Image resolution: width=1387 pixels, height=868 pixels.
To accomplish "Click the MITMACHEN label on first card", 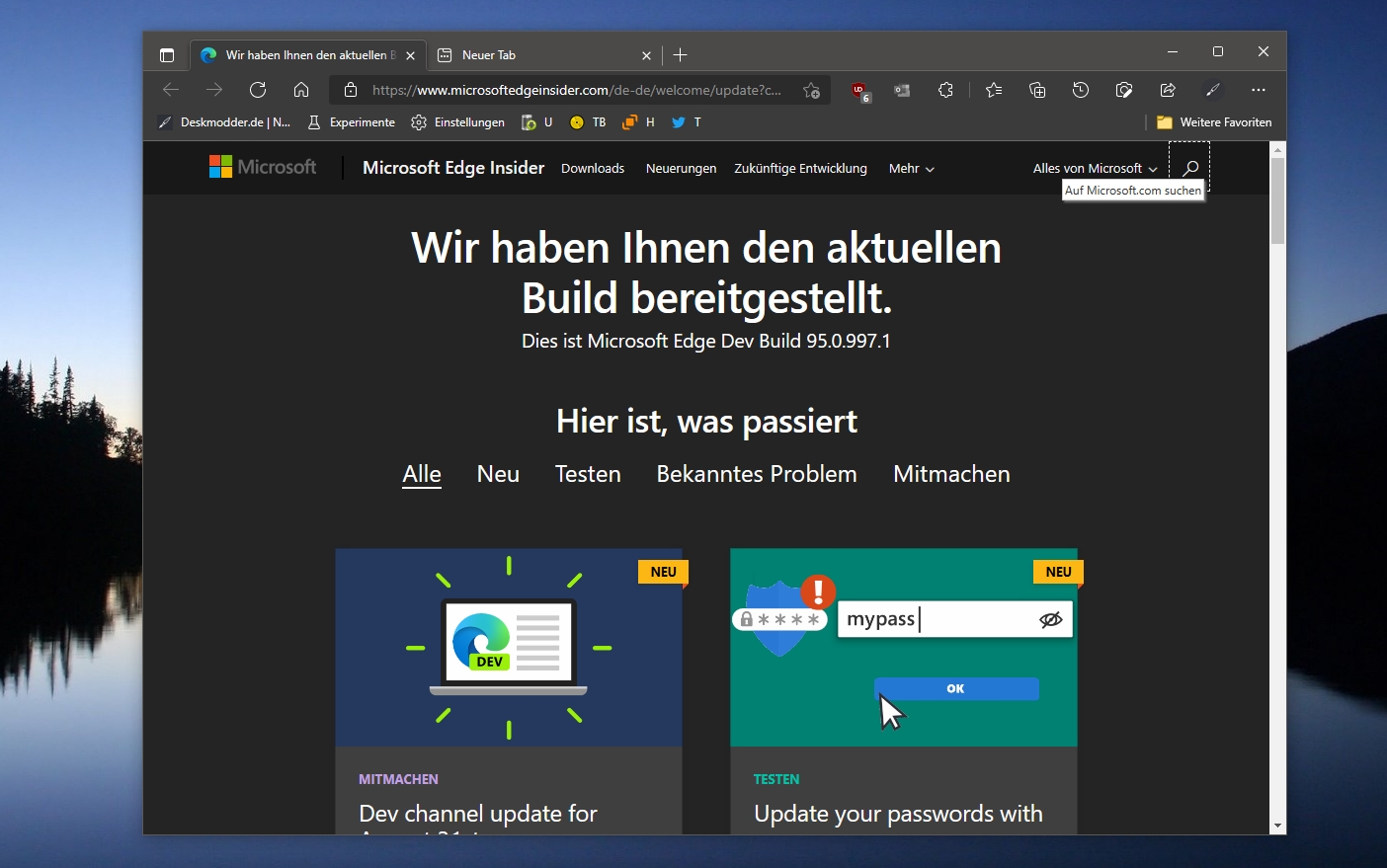I will [398, 779].
